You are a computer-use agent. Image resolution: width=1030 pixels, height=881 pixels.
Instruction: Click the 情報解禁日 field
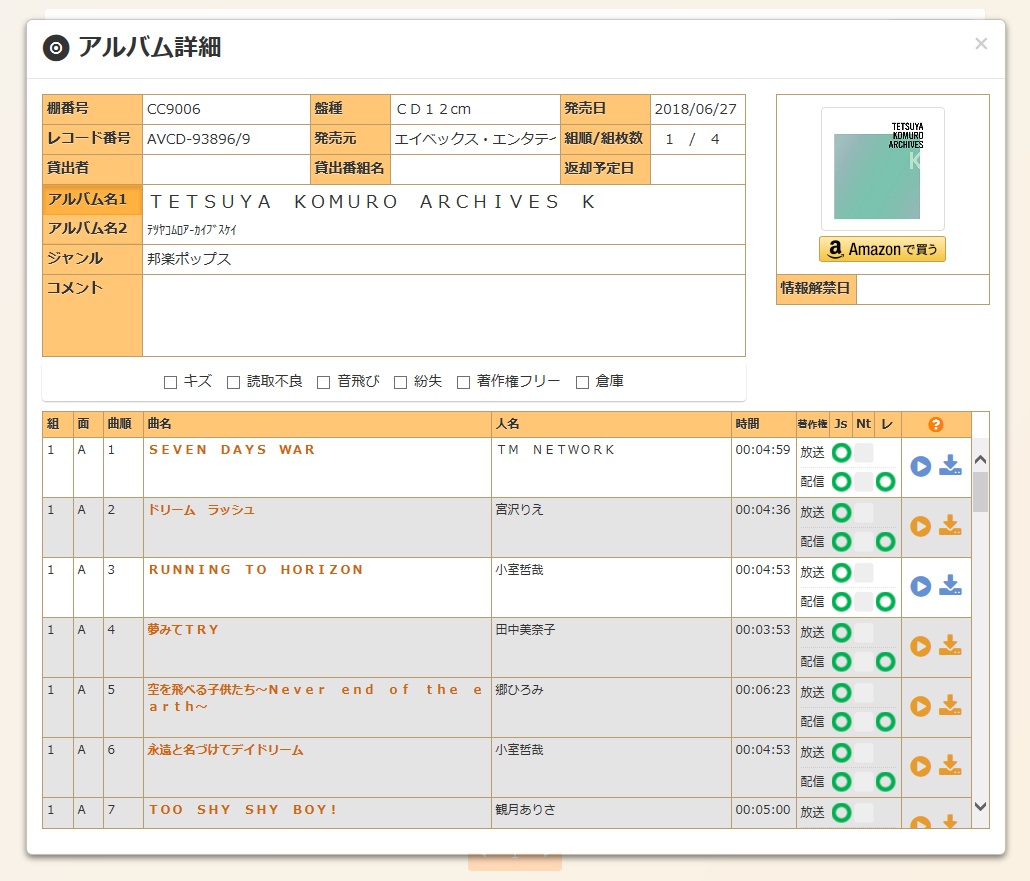922,289
